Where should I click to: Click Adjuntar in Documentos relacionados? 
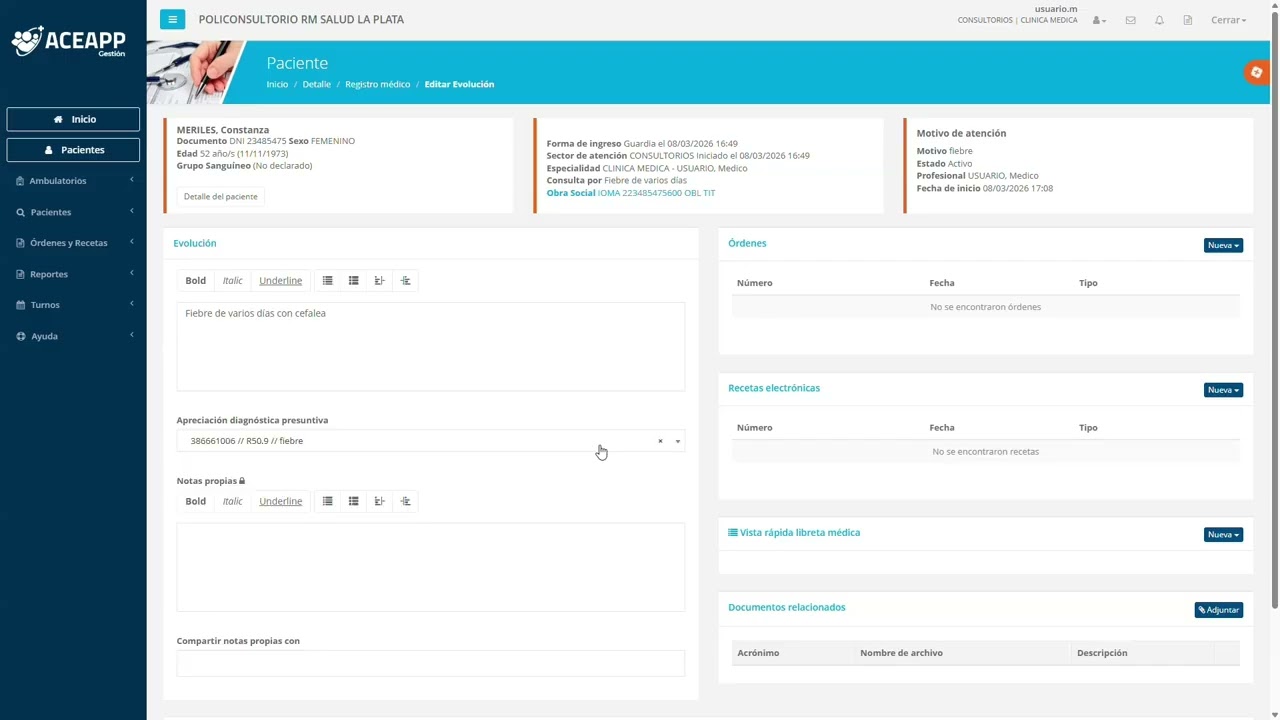click(1219, 610)
